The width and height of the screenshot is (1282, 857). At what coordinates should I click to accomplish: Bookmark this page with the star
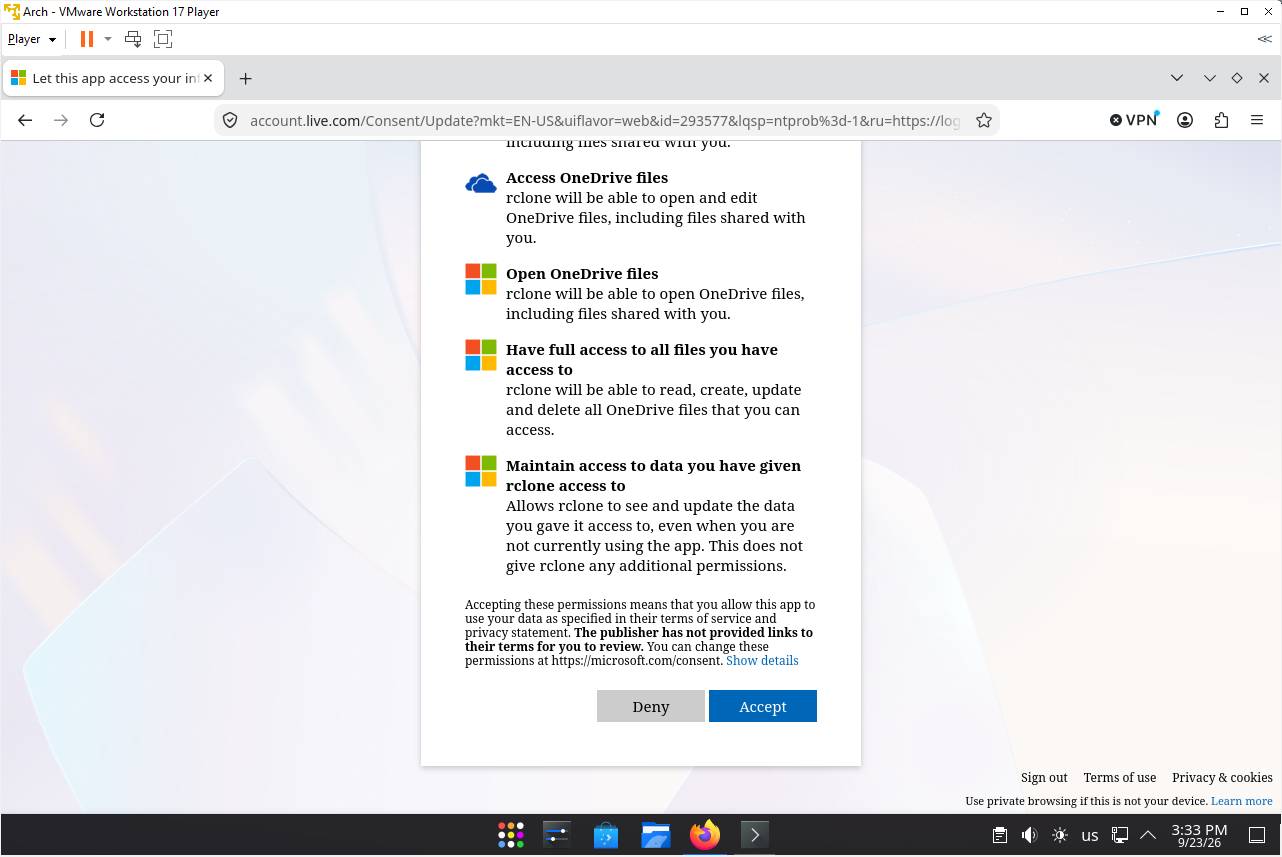pyautogui.click(x=984, y=120)
